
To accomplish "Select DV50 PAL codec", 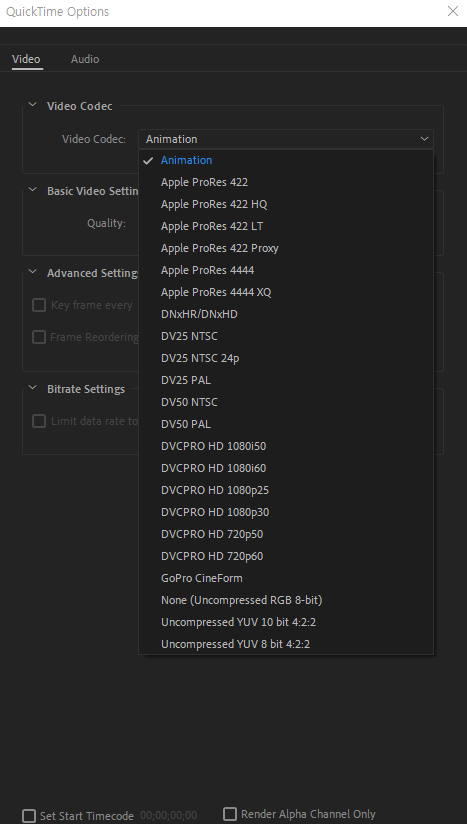I will pyautogui.click(x=286, y=424).
